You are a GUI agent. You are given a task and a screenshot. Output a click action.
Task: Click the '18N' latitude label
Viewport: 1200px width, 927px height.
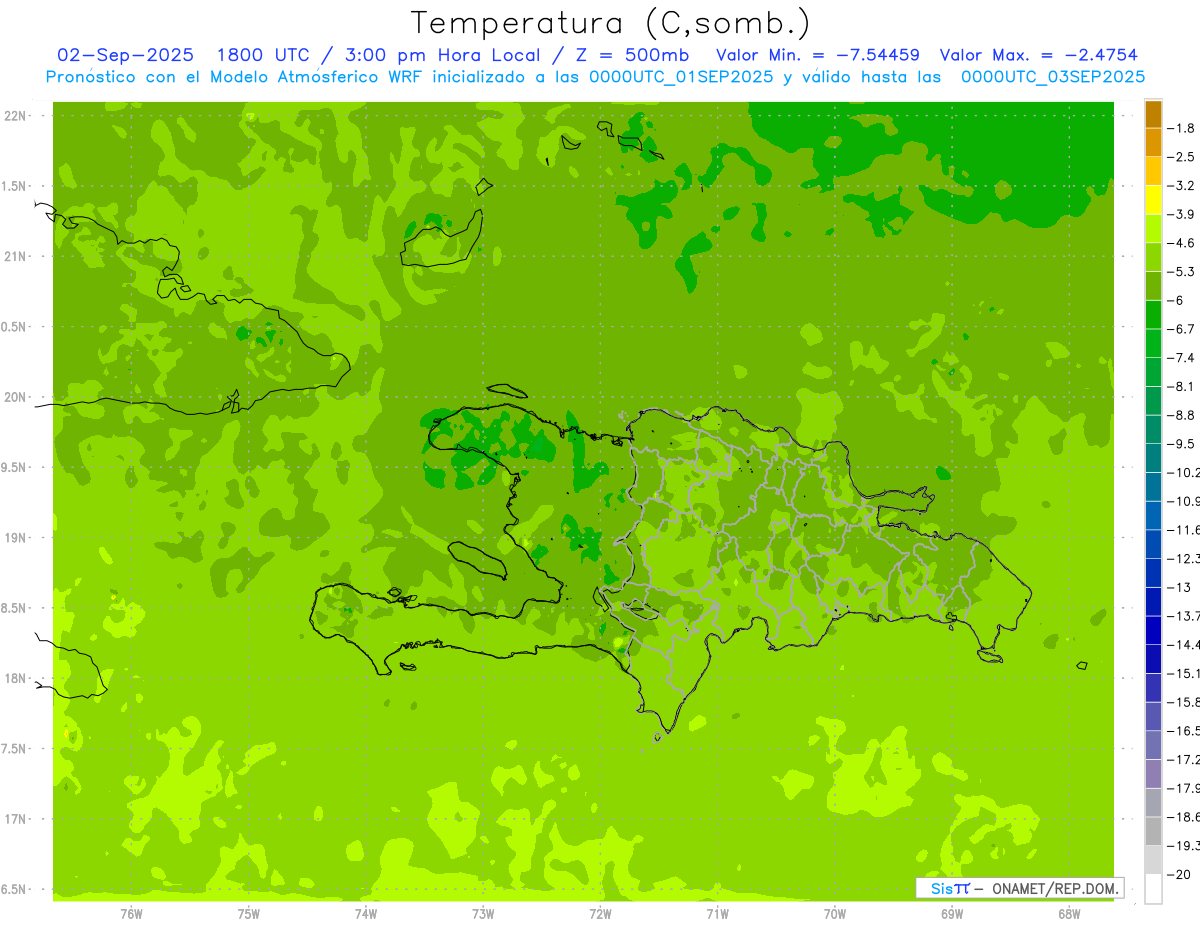(15, 678)
